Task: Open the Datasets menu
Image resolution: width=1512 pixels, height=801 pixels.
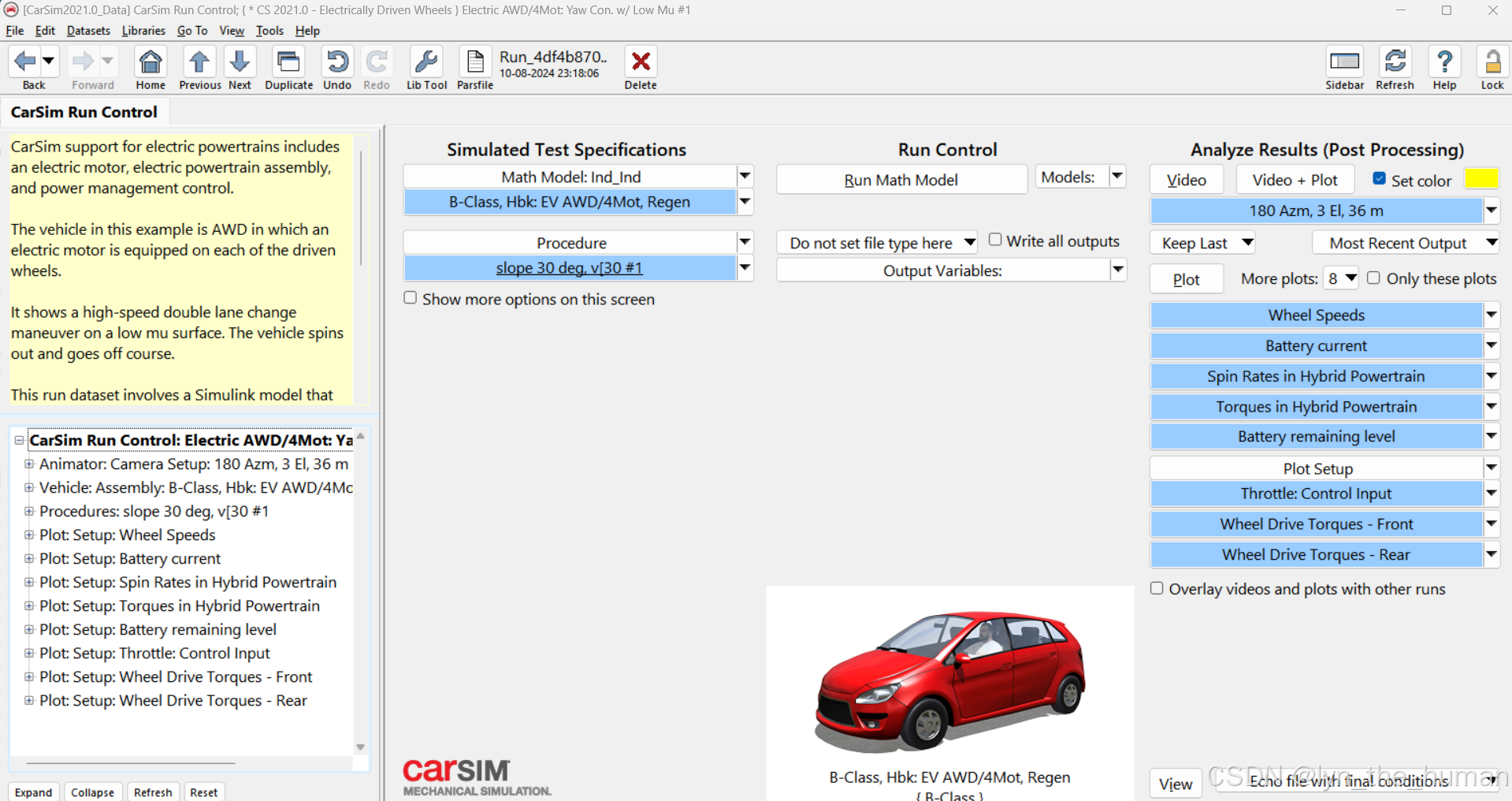Action: pyautogui.click(x=88, y=31)
